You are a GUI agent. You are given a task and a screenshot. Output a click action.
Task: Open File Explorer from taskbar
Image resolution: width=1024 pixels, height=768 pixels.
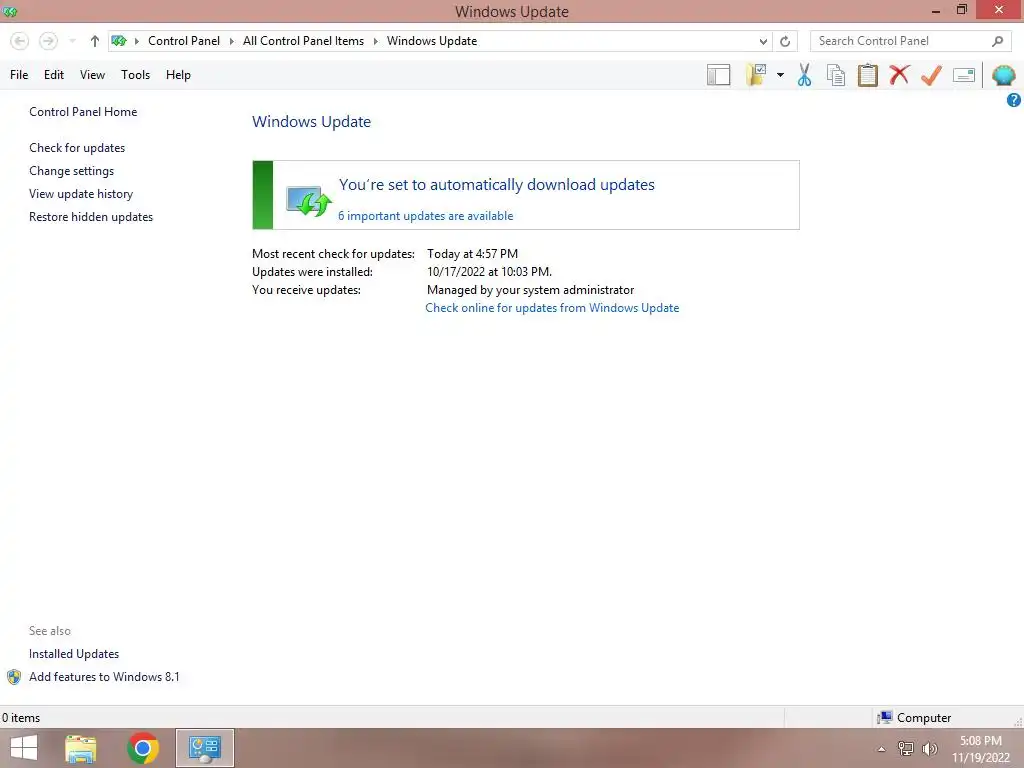point(81,748)
